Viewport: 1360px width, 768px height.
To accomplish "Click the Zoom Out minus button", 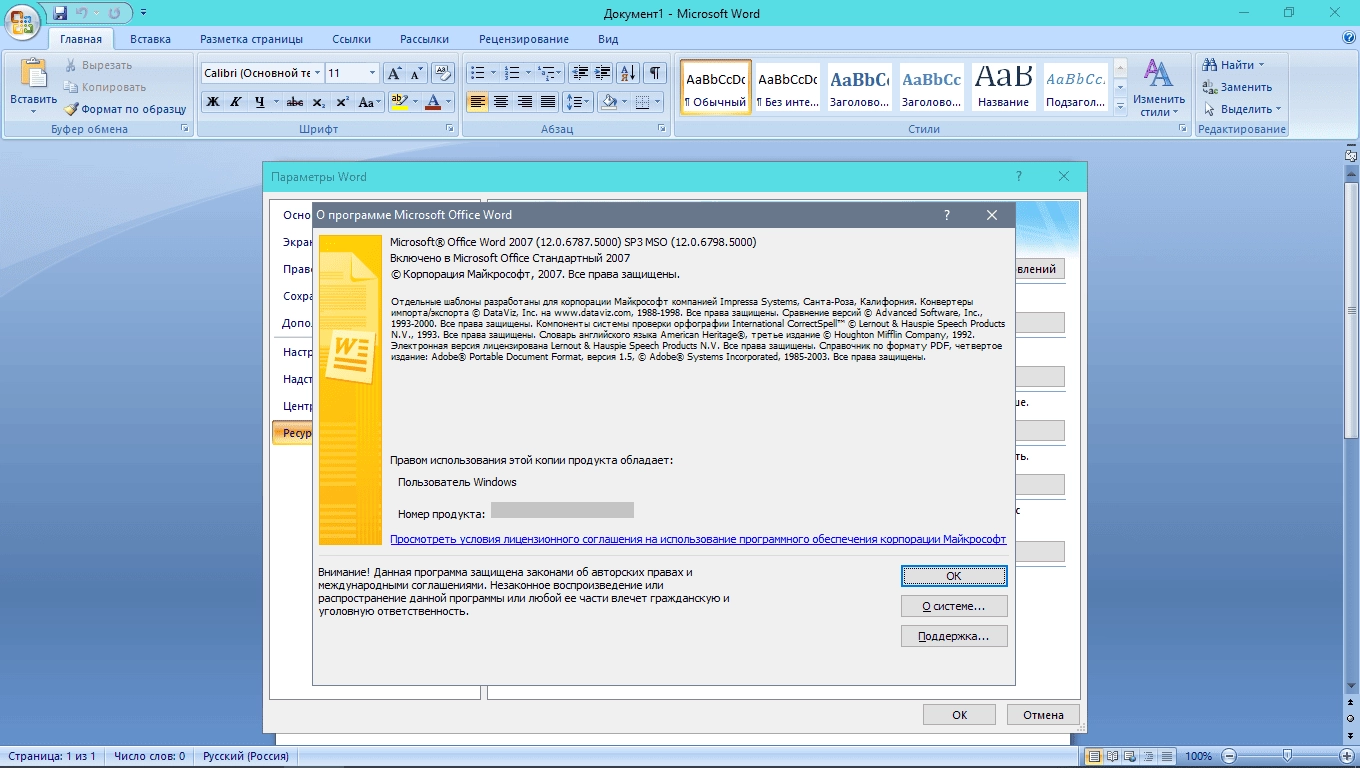I will click(x=1229, y=756).
